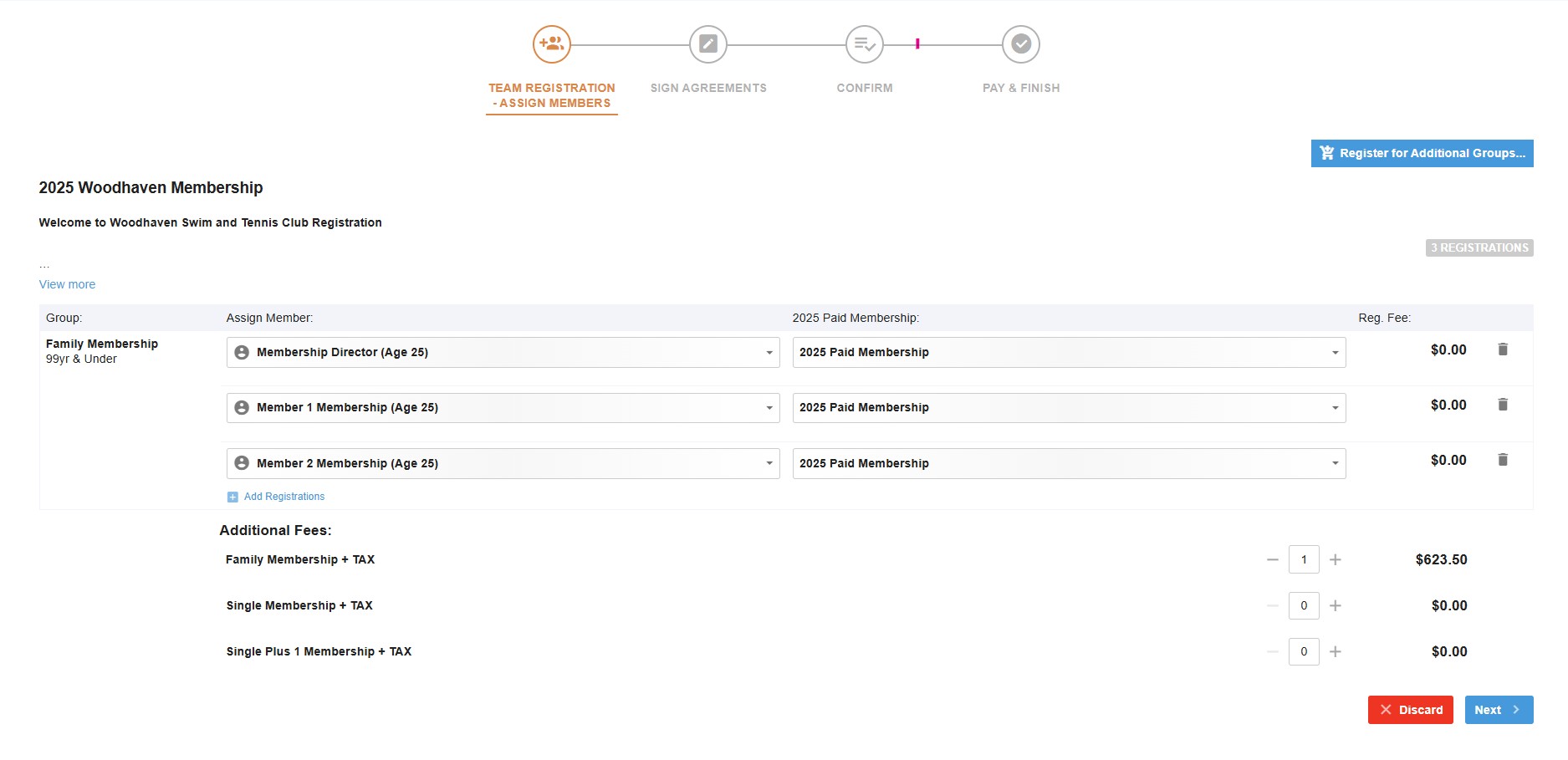This screenshot has height=760, width=1568.
Task: Delete the Membership Director registration row
Action: (x=1502, y=349)
